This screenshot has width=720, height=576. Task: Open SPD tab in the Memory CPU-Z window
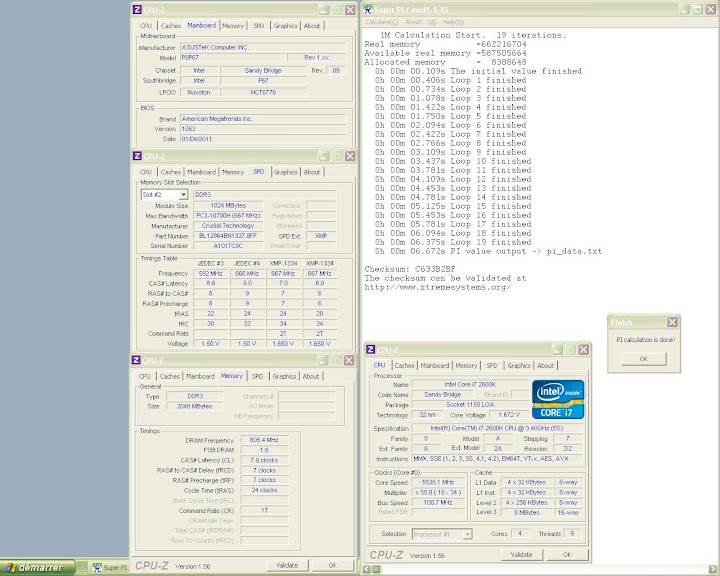258,376
